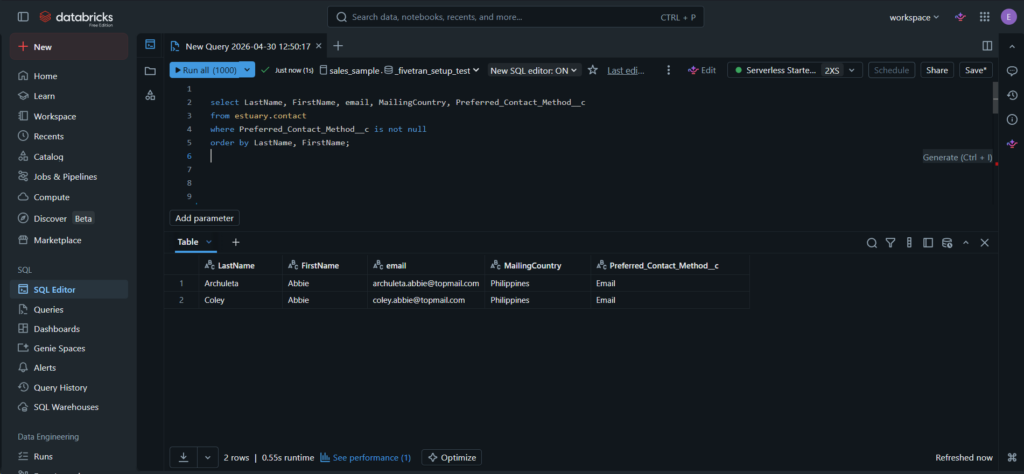Image resolution: width=1024 pixels, height=474 pixels.
Task: Click the search data and notebooks field
Action: (515, 17)
